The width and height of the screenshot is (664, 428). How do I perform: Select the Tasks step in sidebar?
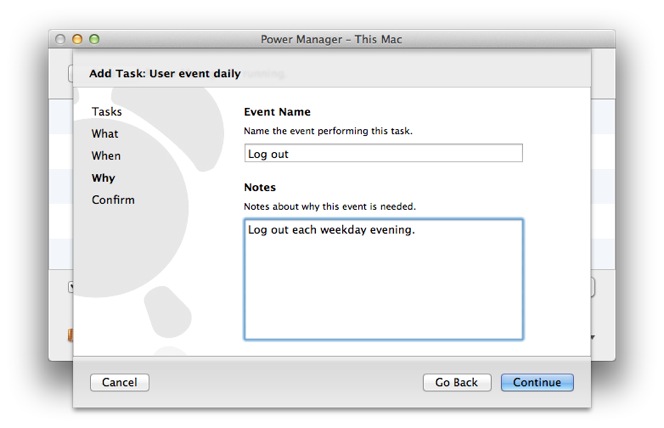[x=107, y=112]
